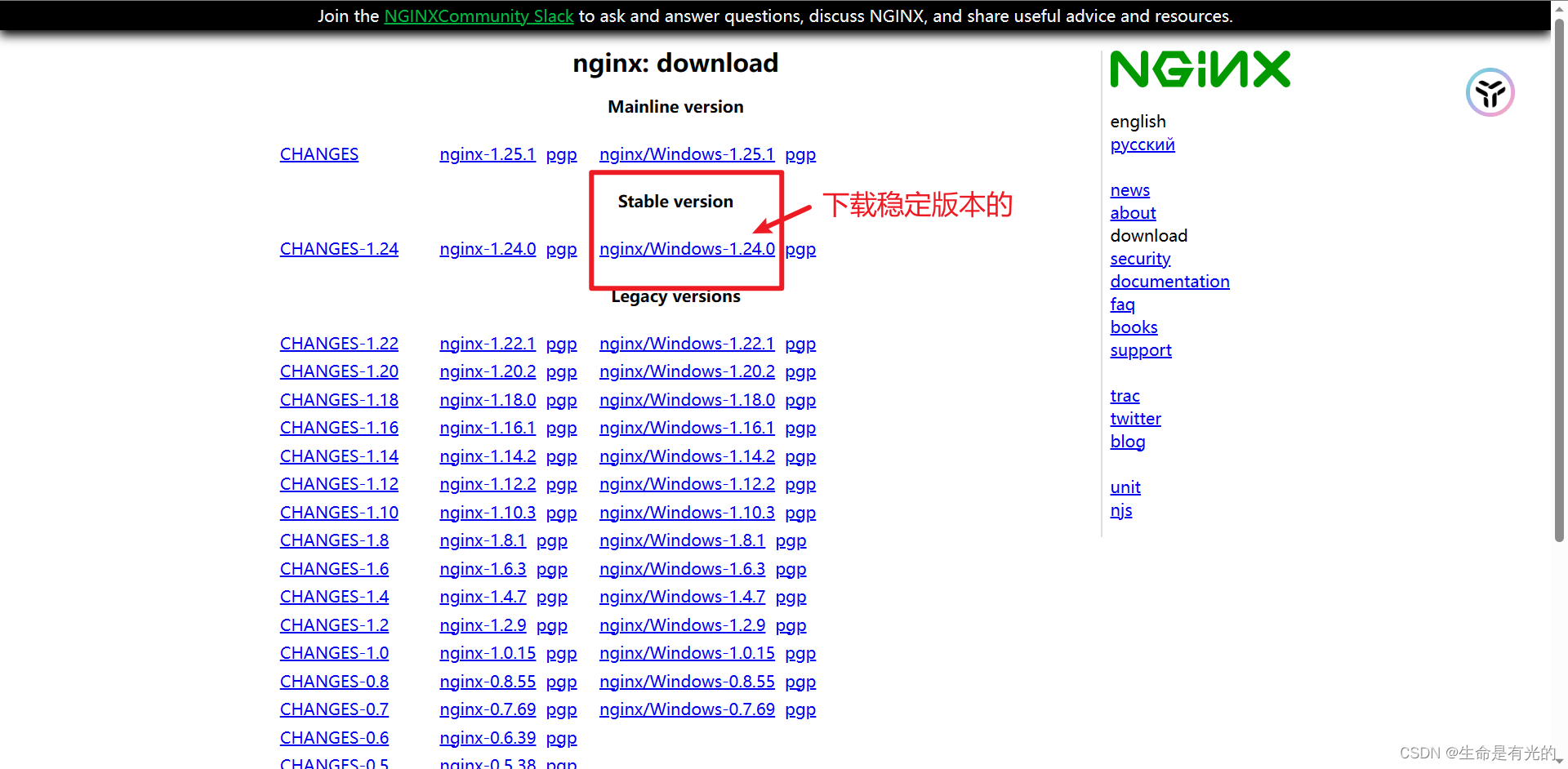The height and width of the screenshot is (769, 1568).
Task: Click the scrollbar down arrow
Action: pos(1559,761)
